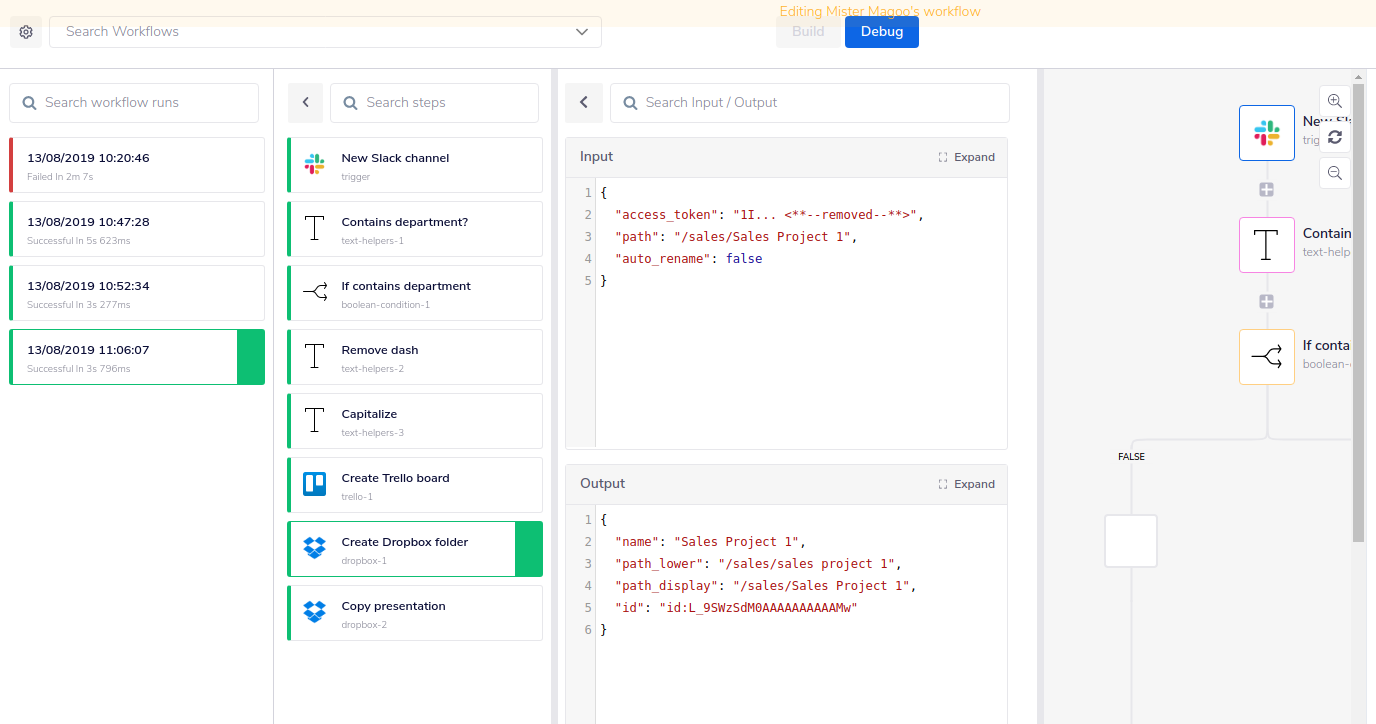This screenshot has width=1376, height=724.
Task: Click the Dropbox icon for Create Dropbox folder
Action: point(315,549)
